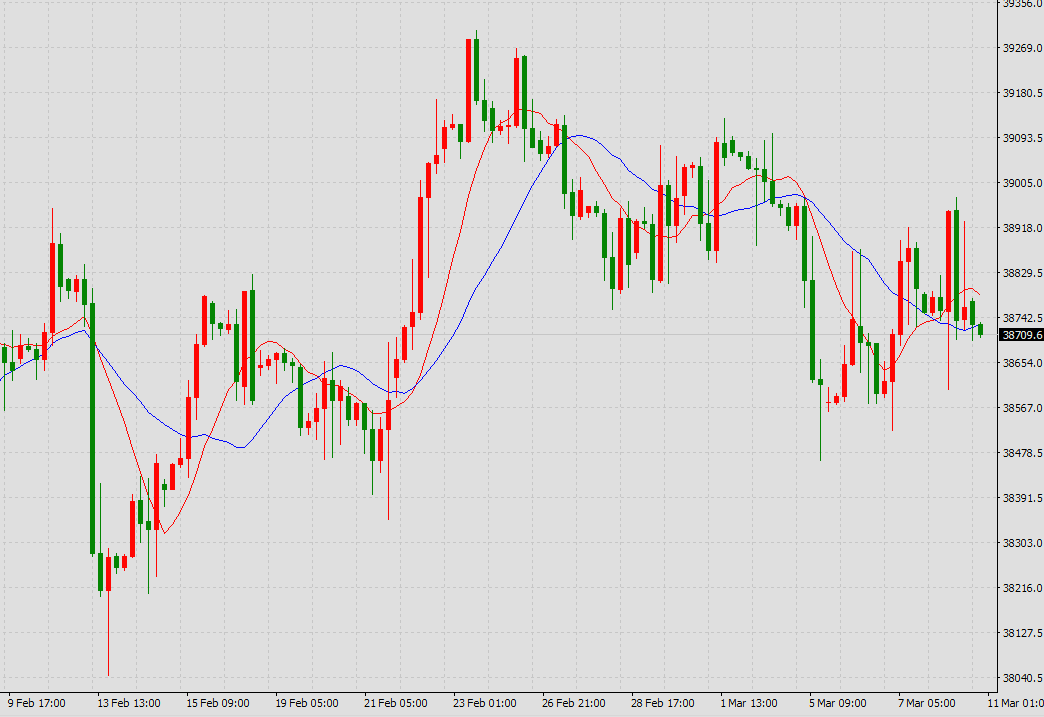This screenshot has height=717, width=1044.
Task: Click the 38918.0 price axis label
Action: (1022, 228)
